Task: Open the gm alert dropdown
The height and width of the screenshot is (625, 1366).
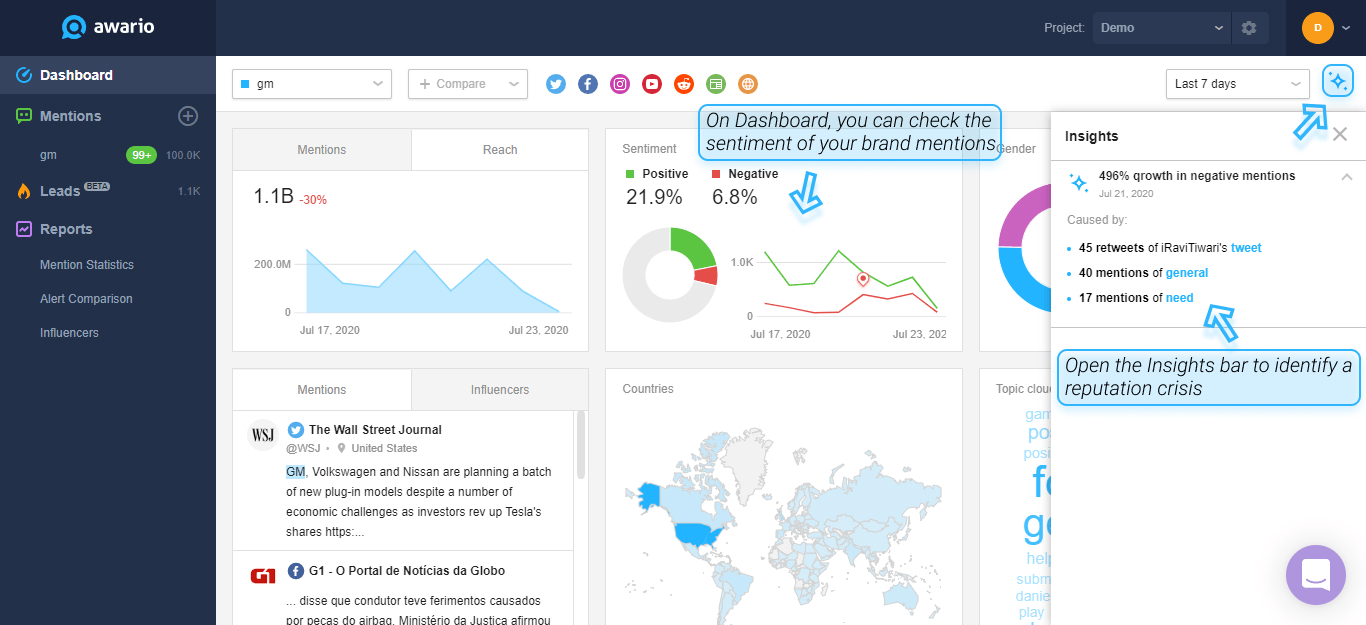Action: pos(312,84)
